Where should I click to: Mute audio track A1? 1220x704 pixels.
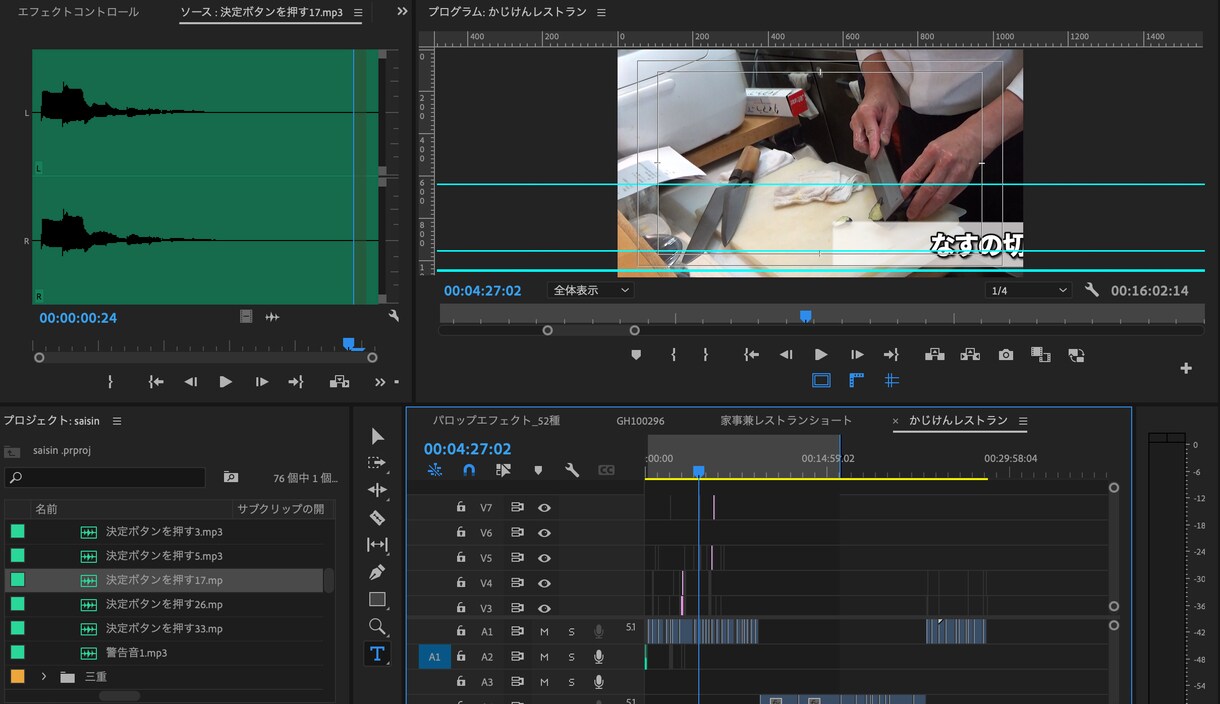(545, 632)
